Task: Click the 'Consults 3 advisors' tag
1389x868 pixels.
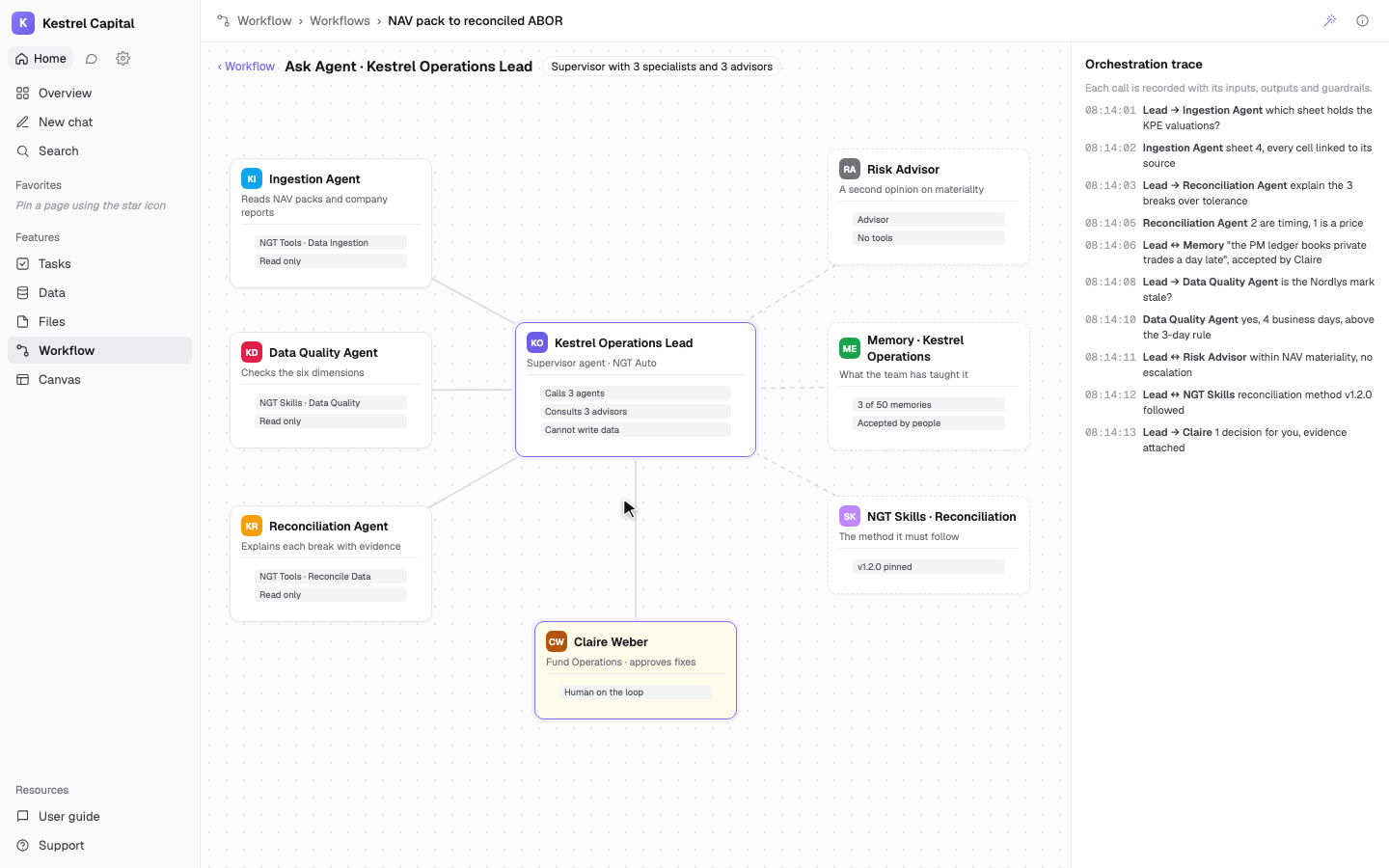Action: coord(636,412)
